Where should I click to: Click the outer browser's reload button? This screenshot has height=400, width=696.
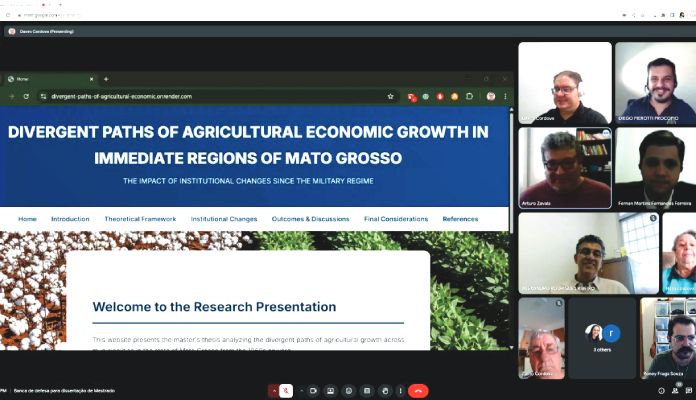pos(8,15)
